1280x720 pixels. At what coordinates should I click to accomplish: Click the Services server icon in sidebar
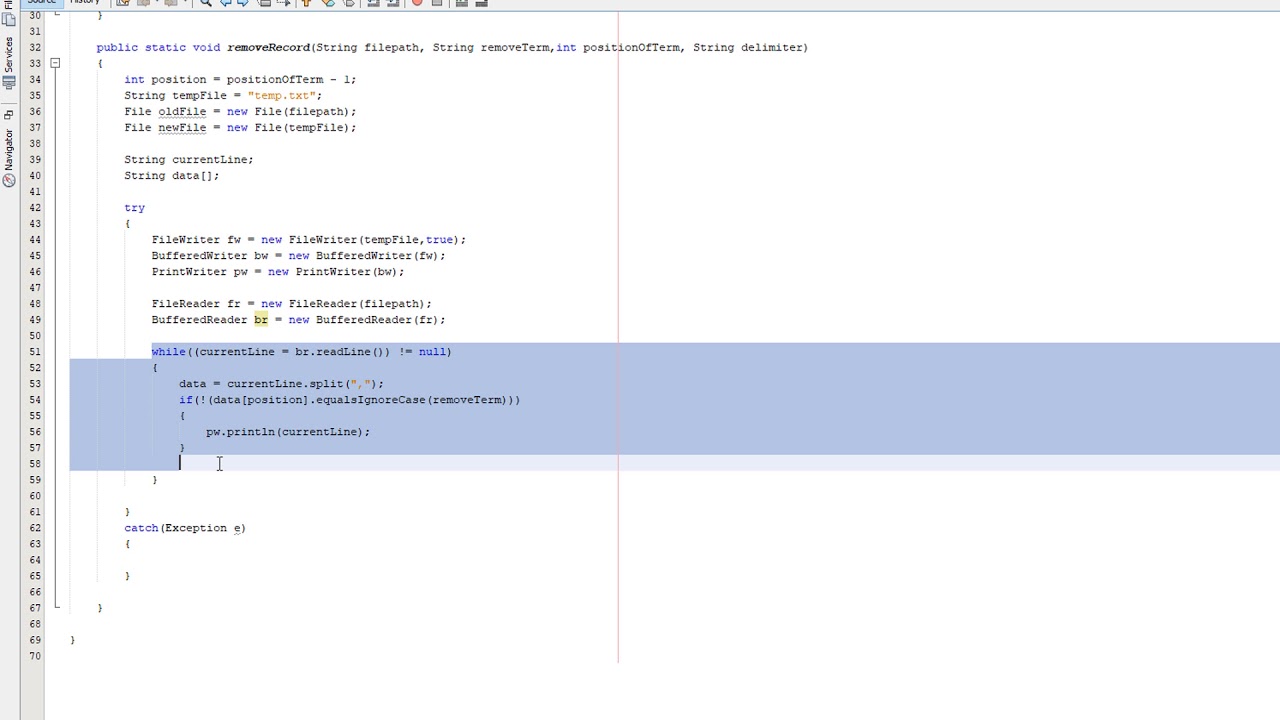(9, 84)
